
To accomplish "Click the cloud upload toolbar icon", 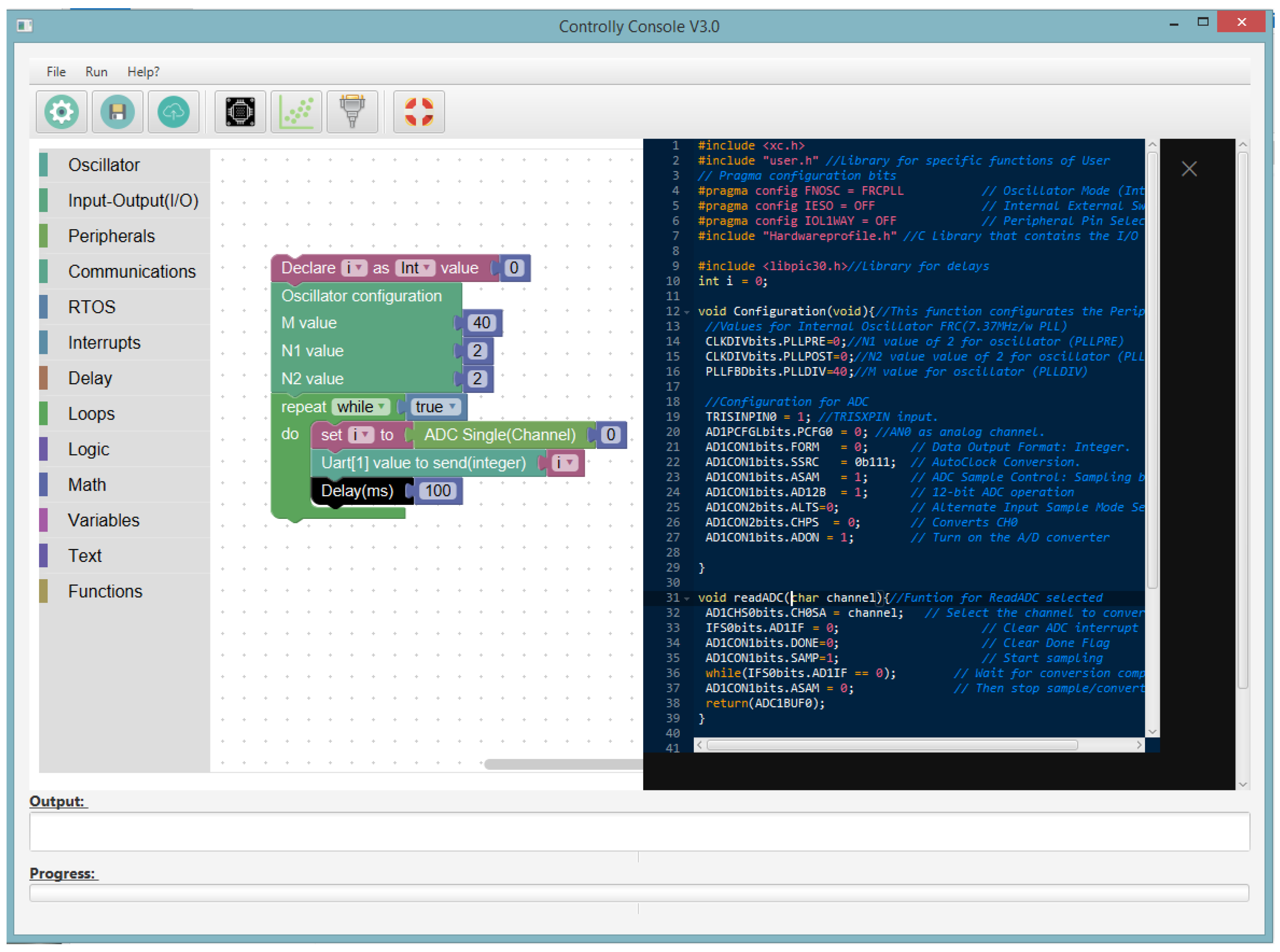I will (174, 112).
